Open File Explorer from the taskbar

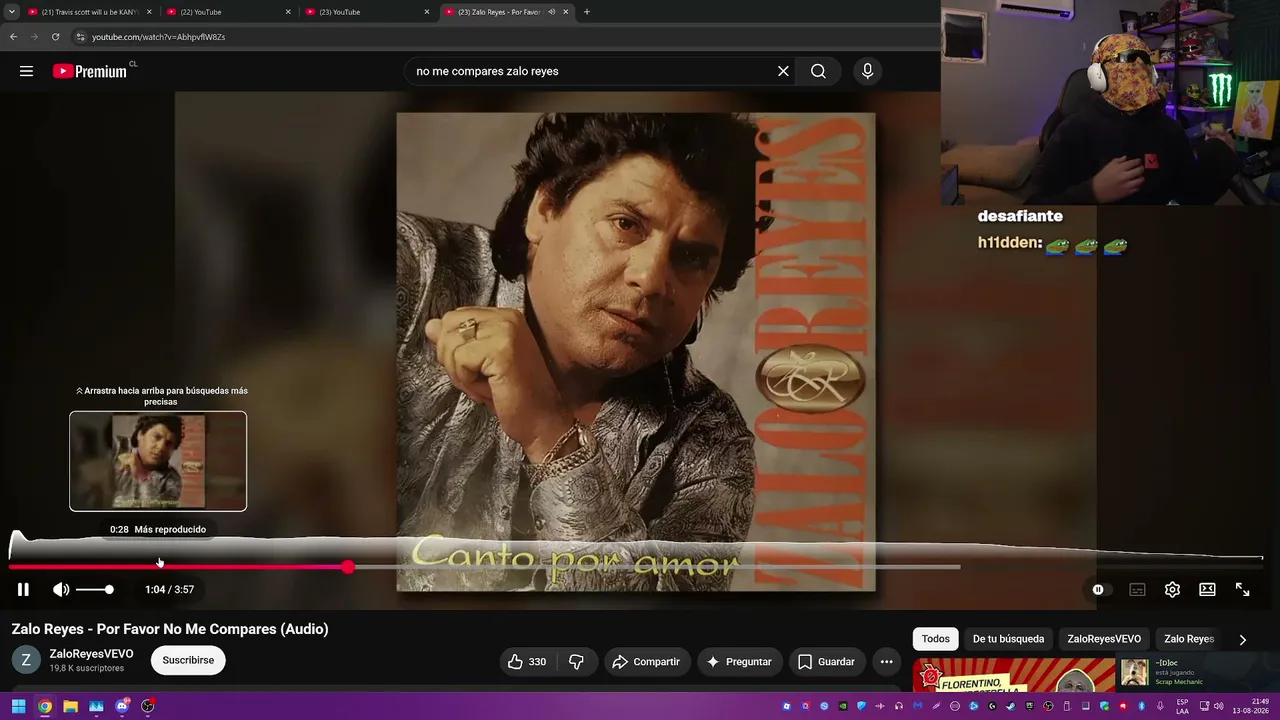pos(70,706)
